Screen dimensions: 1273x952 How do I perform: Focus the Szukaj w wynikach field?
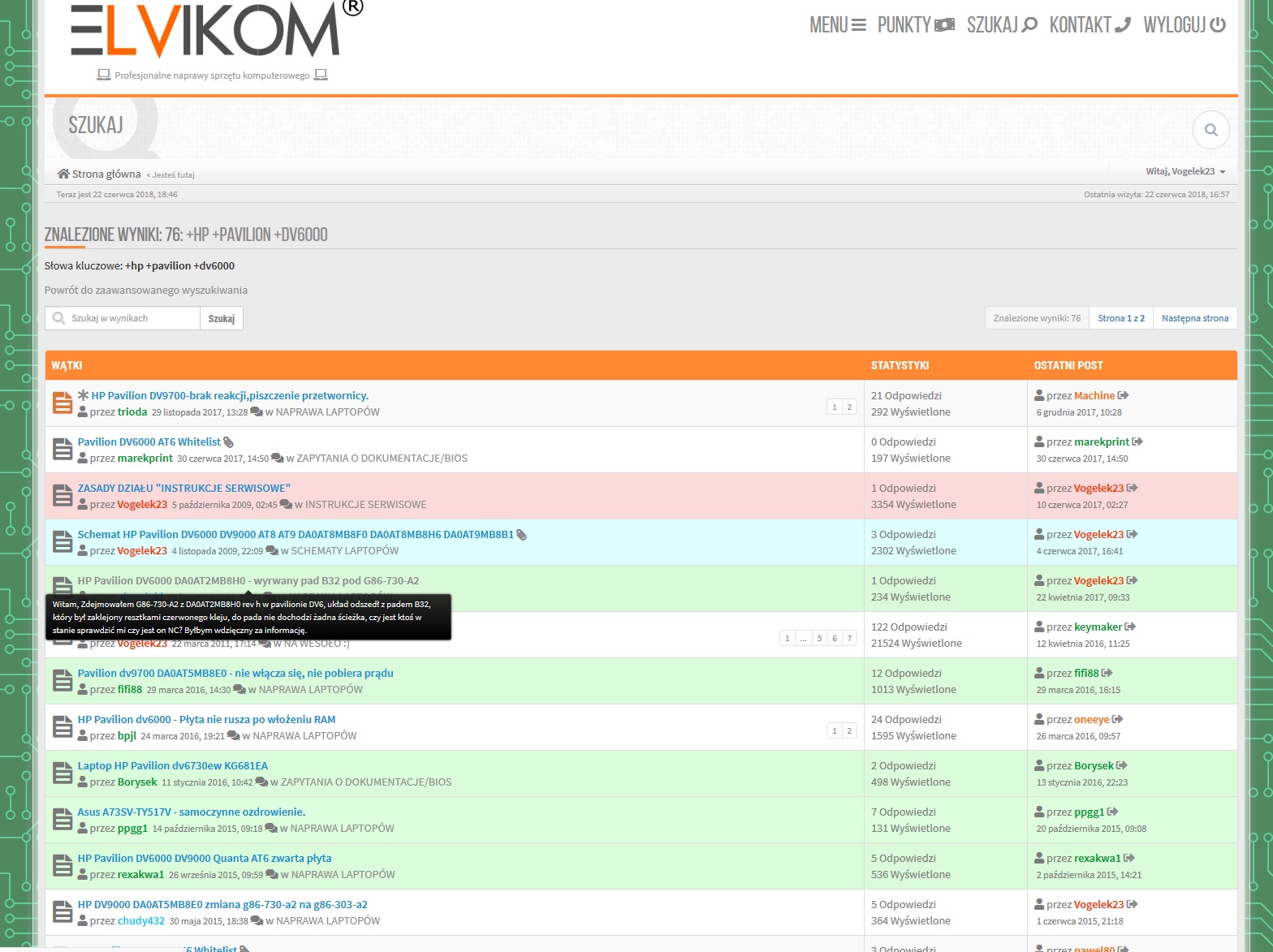123,318
